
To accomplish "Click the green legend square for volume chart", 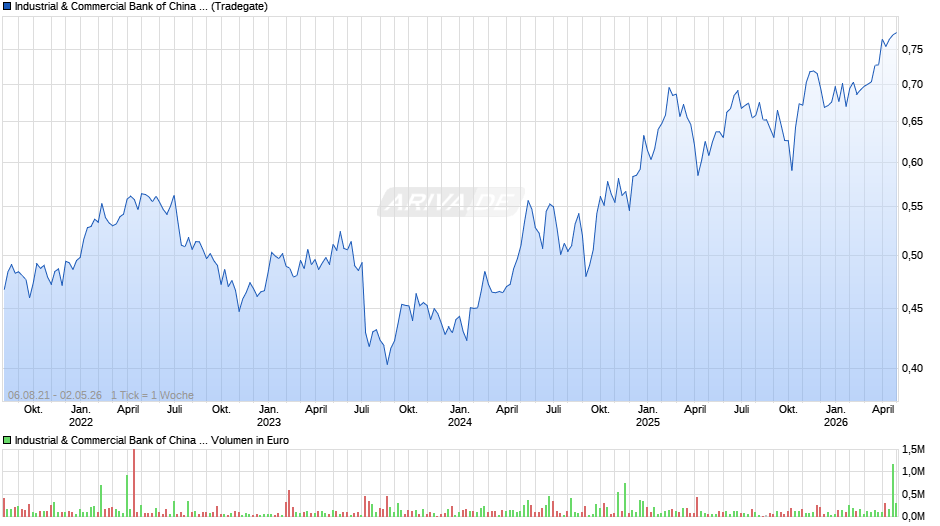I will [x=7, y=440].
